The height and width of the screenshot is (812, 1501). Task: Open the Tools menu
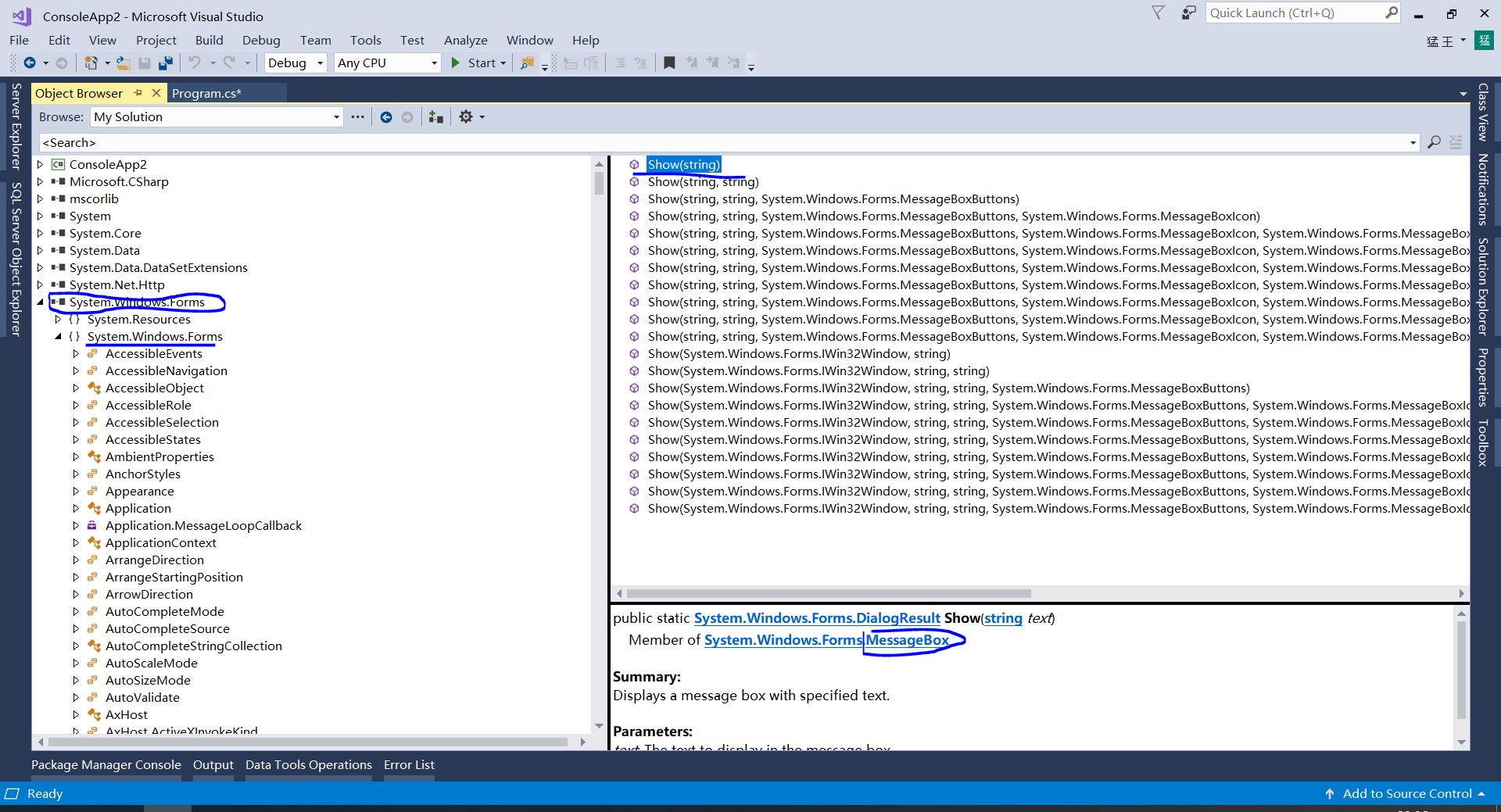coord(366,41)
